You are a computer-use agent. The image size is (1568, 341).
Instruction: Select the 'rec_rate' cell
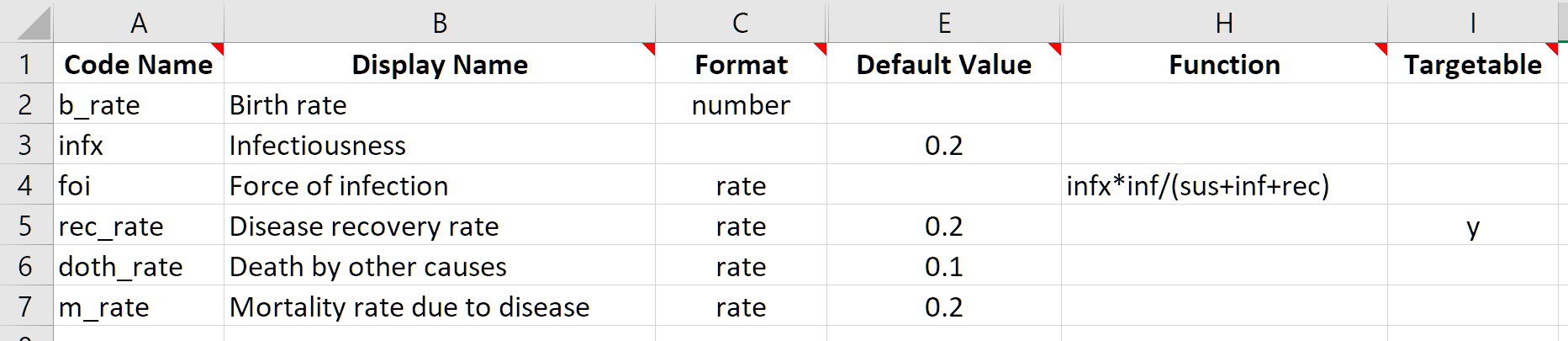pyautogui.click(x=139, y=225)
